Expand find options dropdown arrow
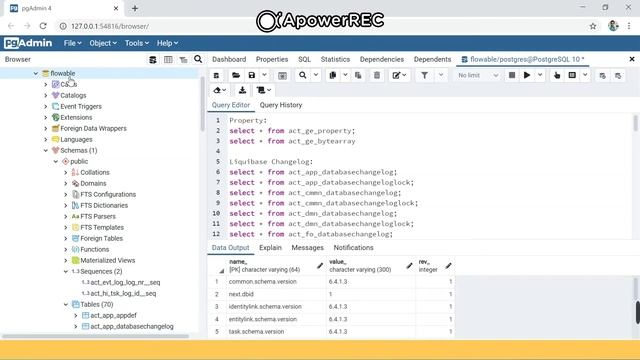This screenshot has width=640, height=360. tap(316, 75)
